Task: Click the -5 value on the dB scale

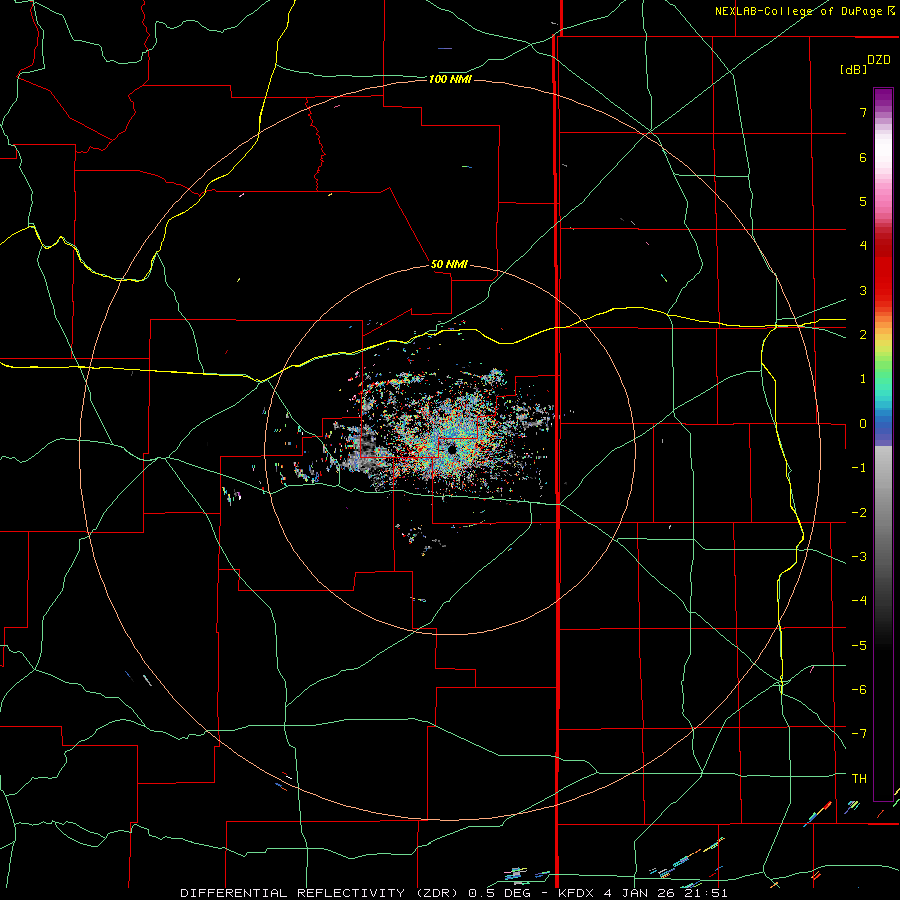Action: click(x=859, y=646)
